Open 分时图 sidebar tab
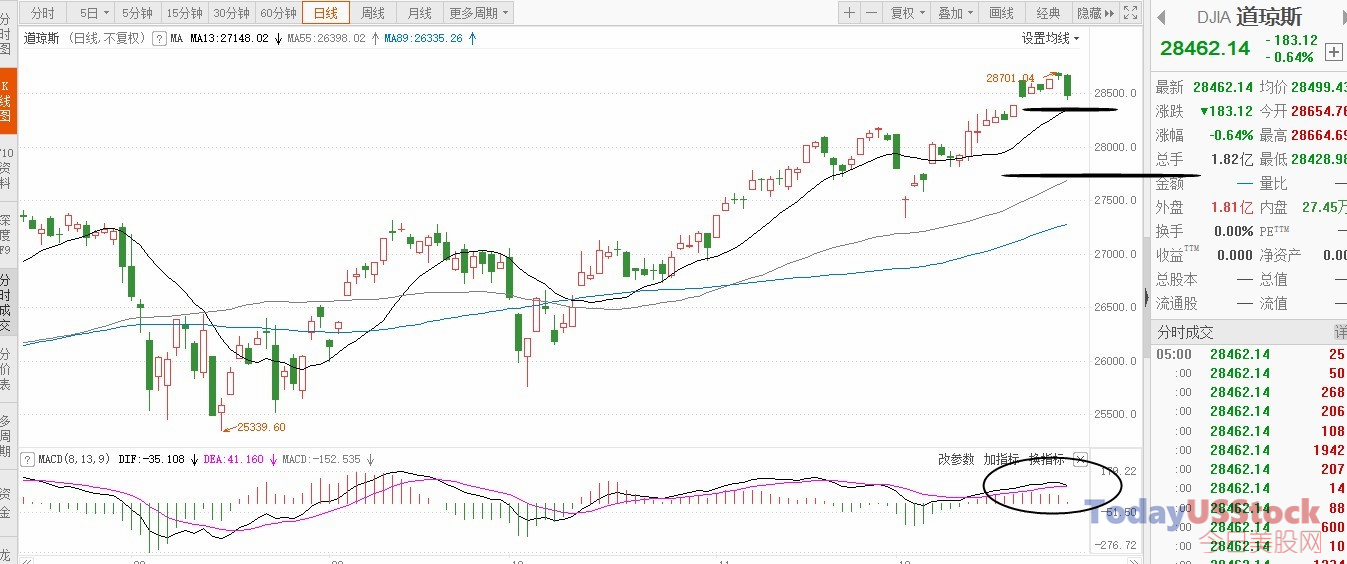Image resolution: width=1347 pixels, height=564 pixels. pyautogui.click(x=6, y=33)
